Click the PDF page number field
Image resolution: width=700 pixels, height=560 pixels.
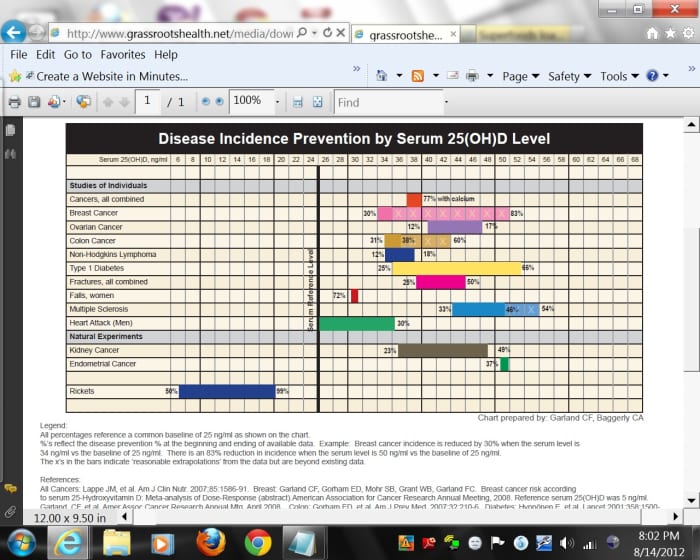[x=147, y=102]
